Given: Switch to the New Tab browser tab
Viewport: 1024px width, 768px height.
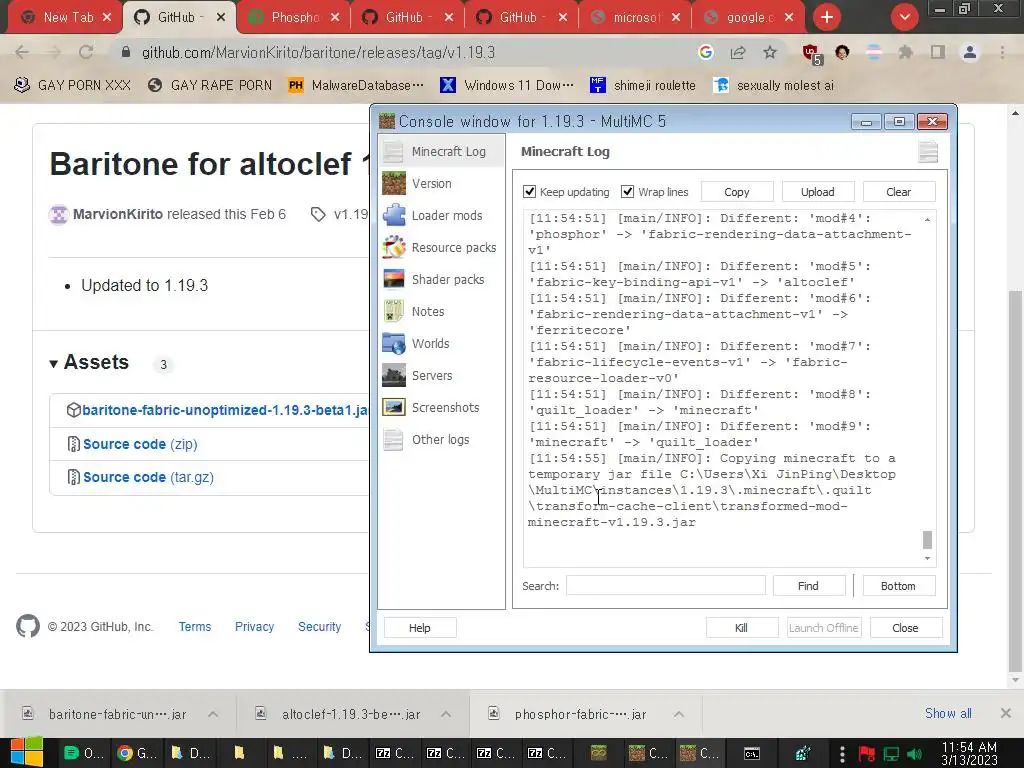Looking at the screenshot, I should click(65, 18).
